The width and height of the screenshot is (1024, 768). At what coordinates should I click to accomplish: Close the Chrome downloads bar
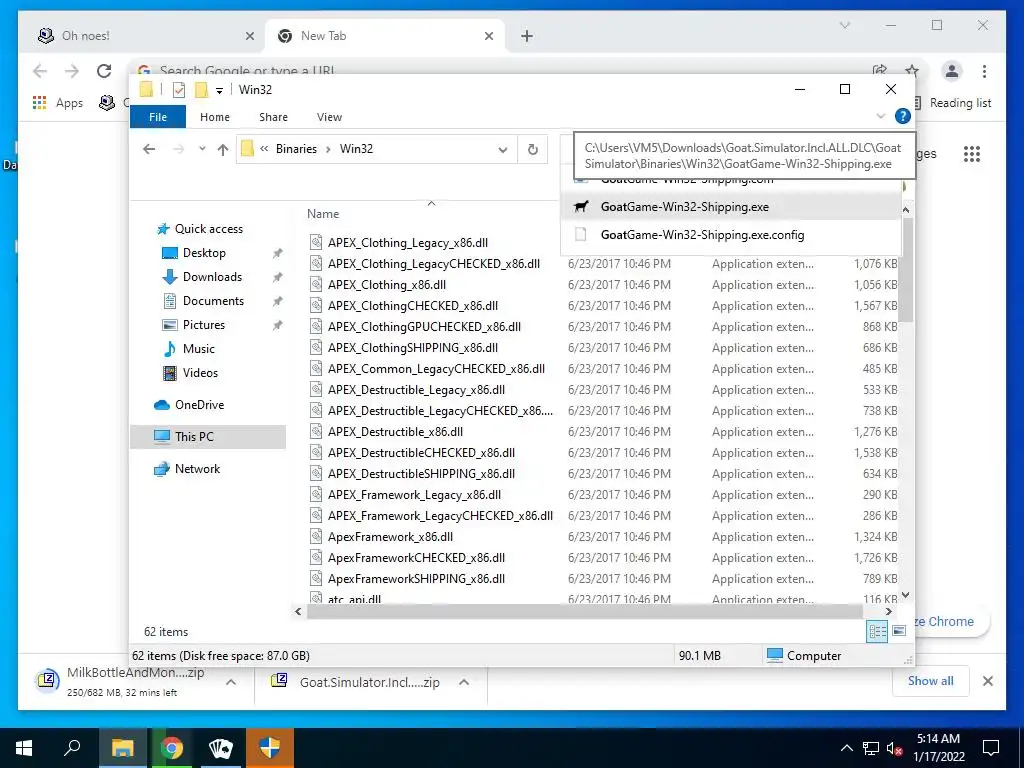coord(988,682)
